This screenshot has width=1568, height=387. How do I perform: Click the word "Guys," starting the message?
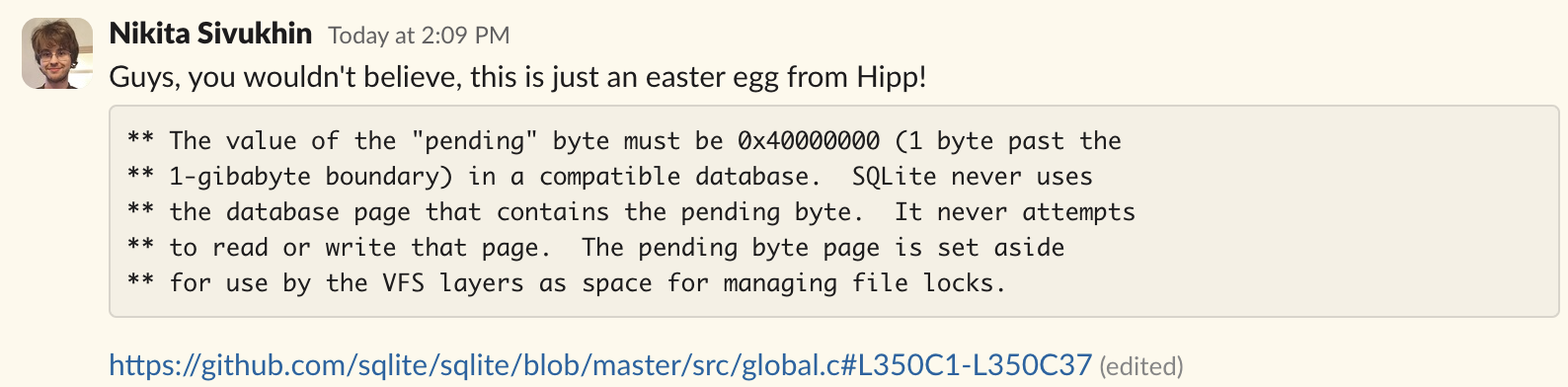coord(144,77)
